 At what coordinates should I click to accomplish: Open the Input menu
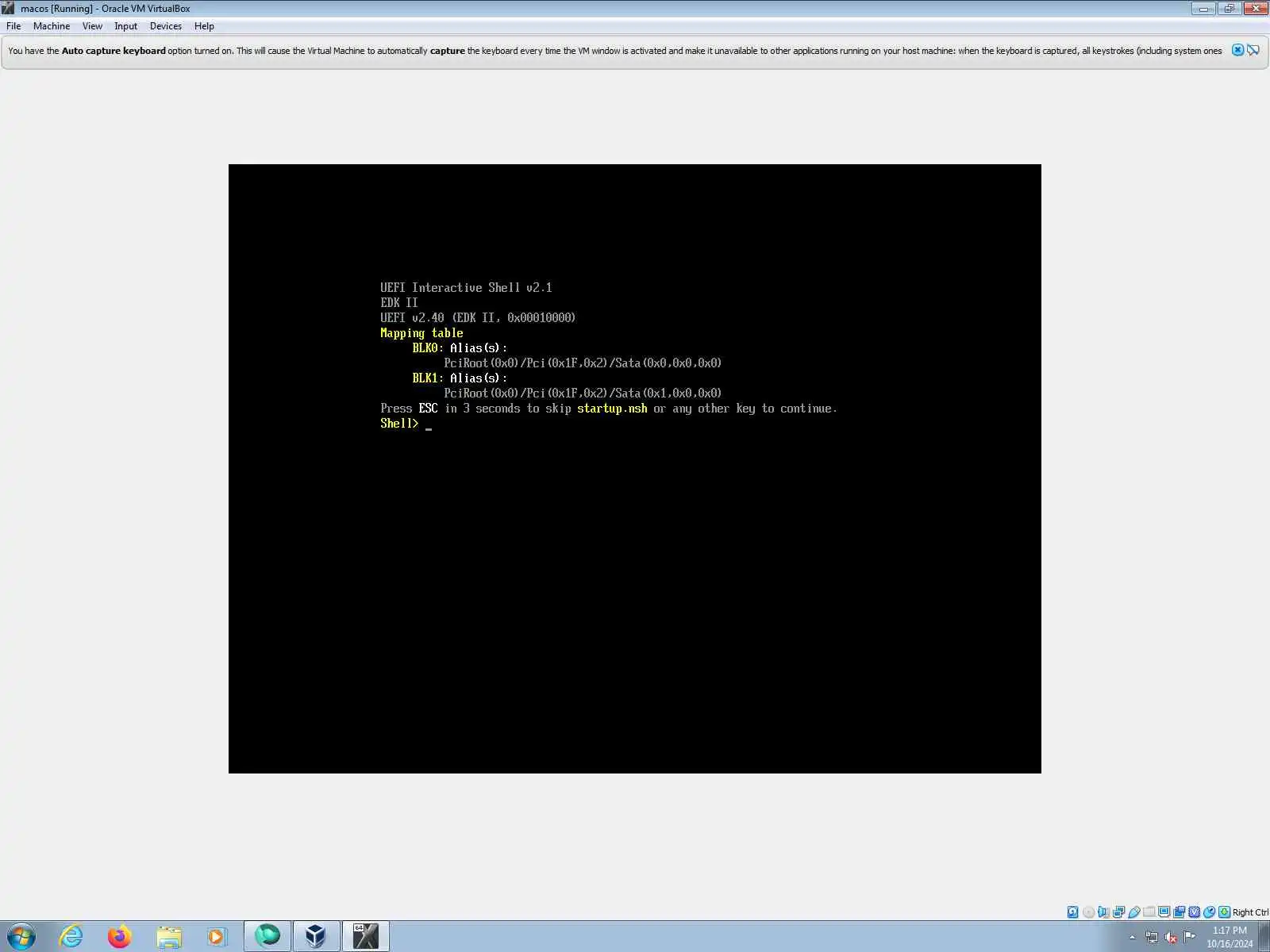tap(125, 26)
